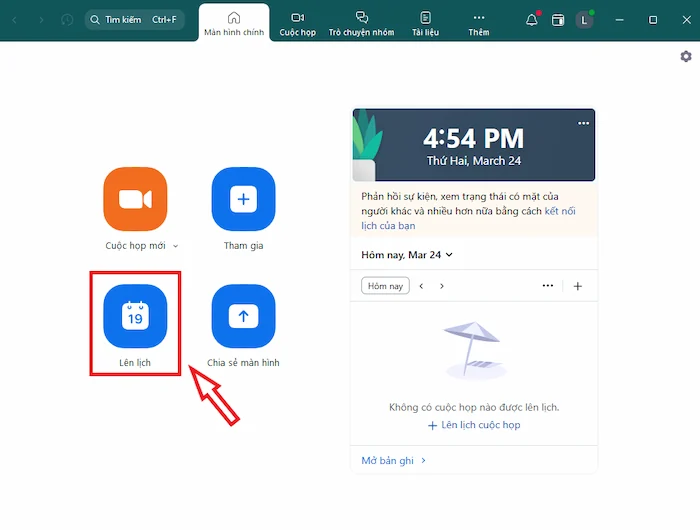Click the orange Cuộc họp mới camera icon
Viewport: 700px width, 530px height.
pos(135,199)
